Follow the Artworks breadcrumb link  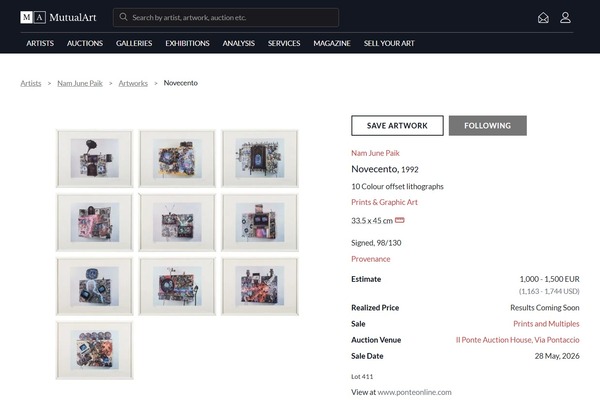click(133, 83)
